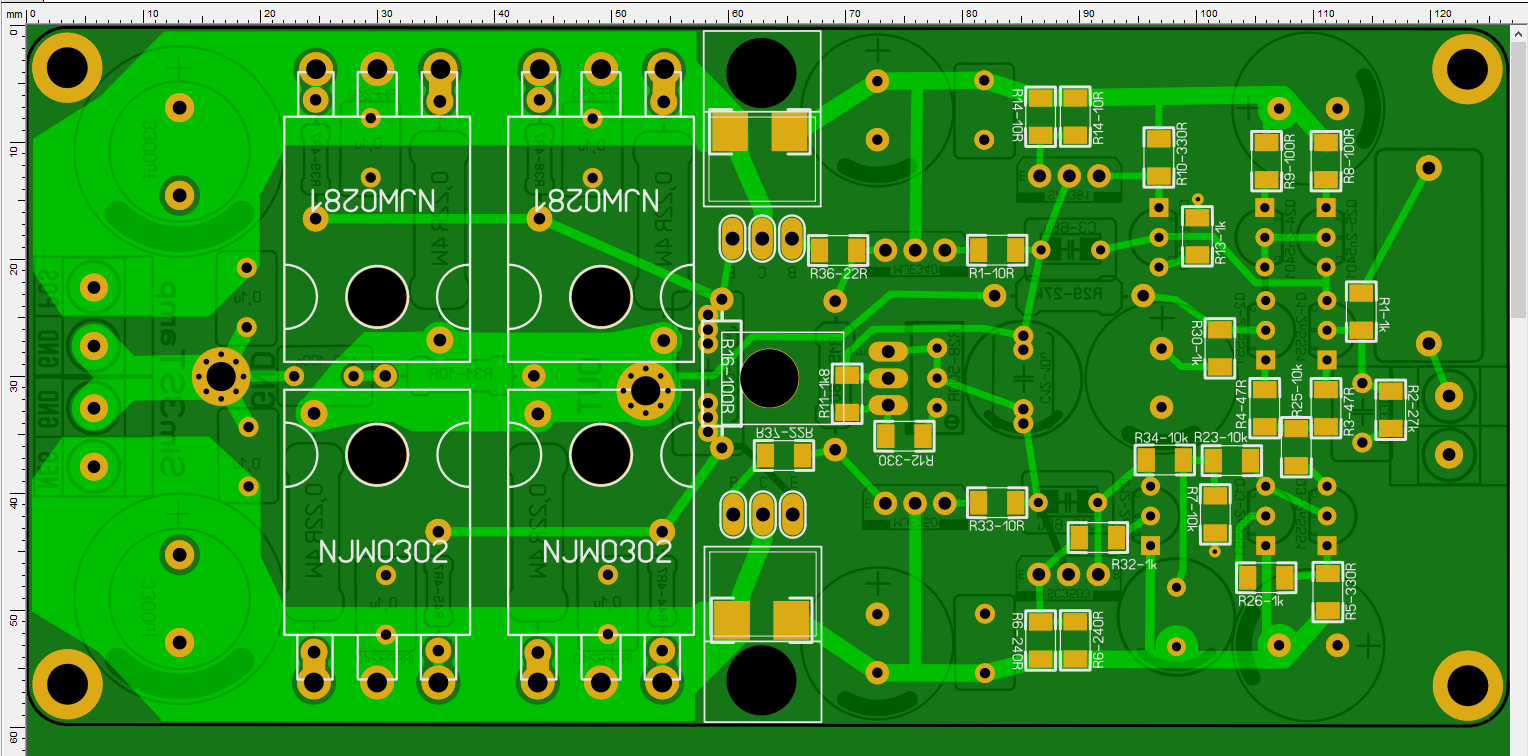Click the R10-330R resistor label
The width and height of the screenshot is (1528, 756).
tap(1182, 156)
